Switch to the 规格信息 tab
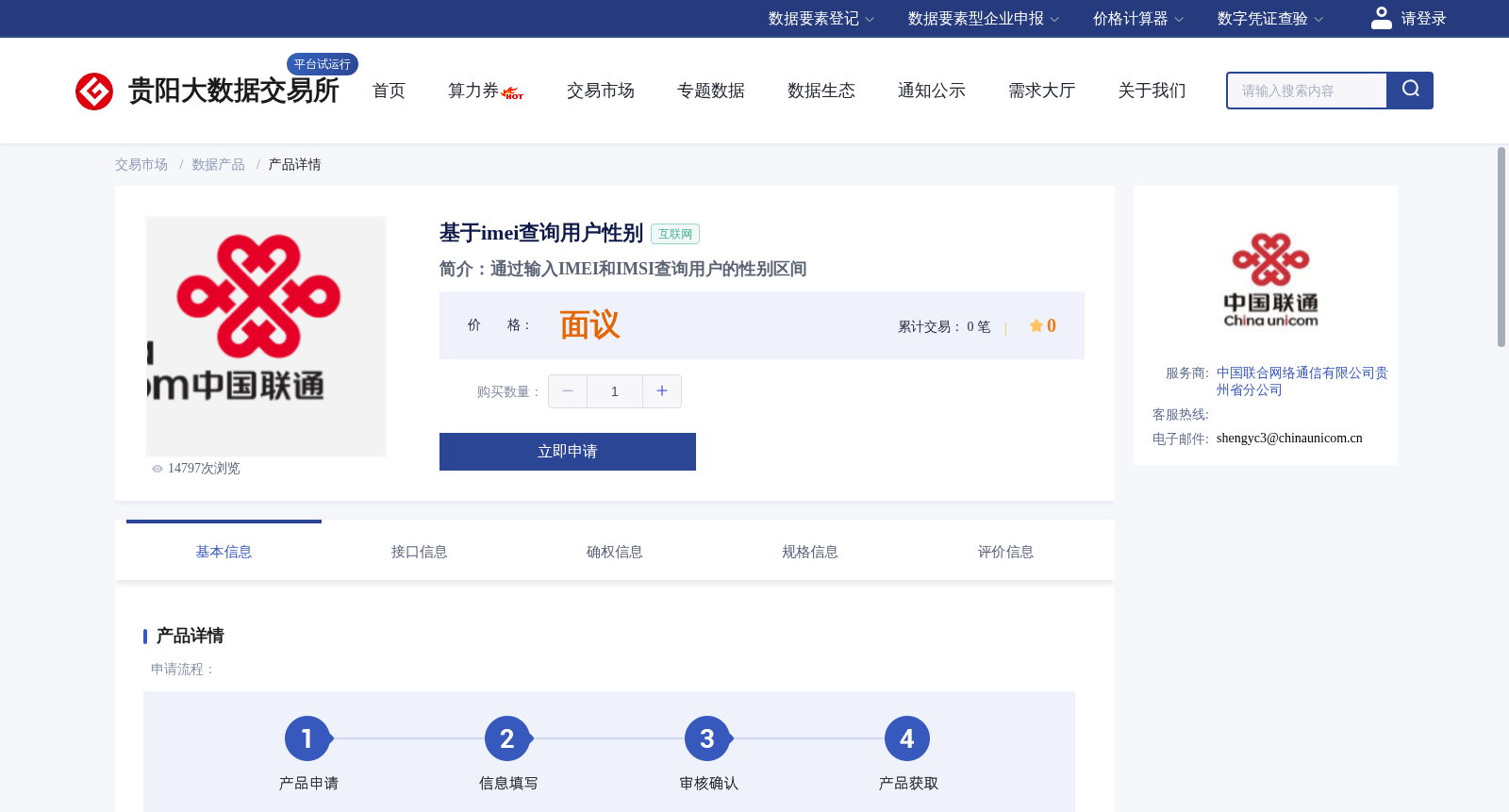Screen dimensions: 1509x812 (x=810, y=552)
